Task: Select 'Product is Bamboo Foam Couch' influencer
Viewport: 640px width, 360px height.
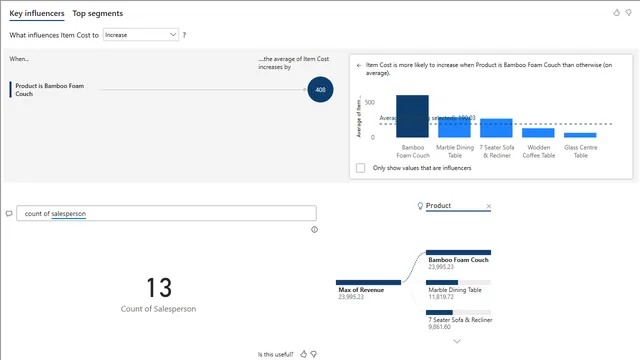Action: (49, 90)
